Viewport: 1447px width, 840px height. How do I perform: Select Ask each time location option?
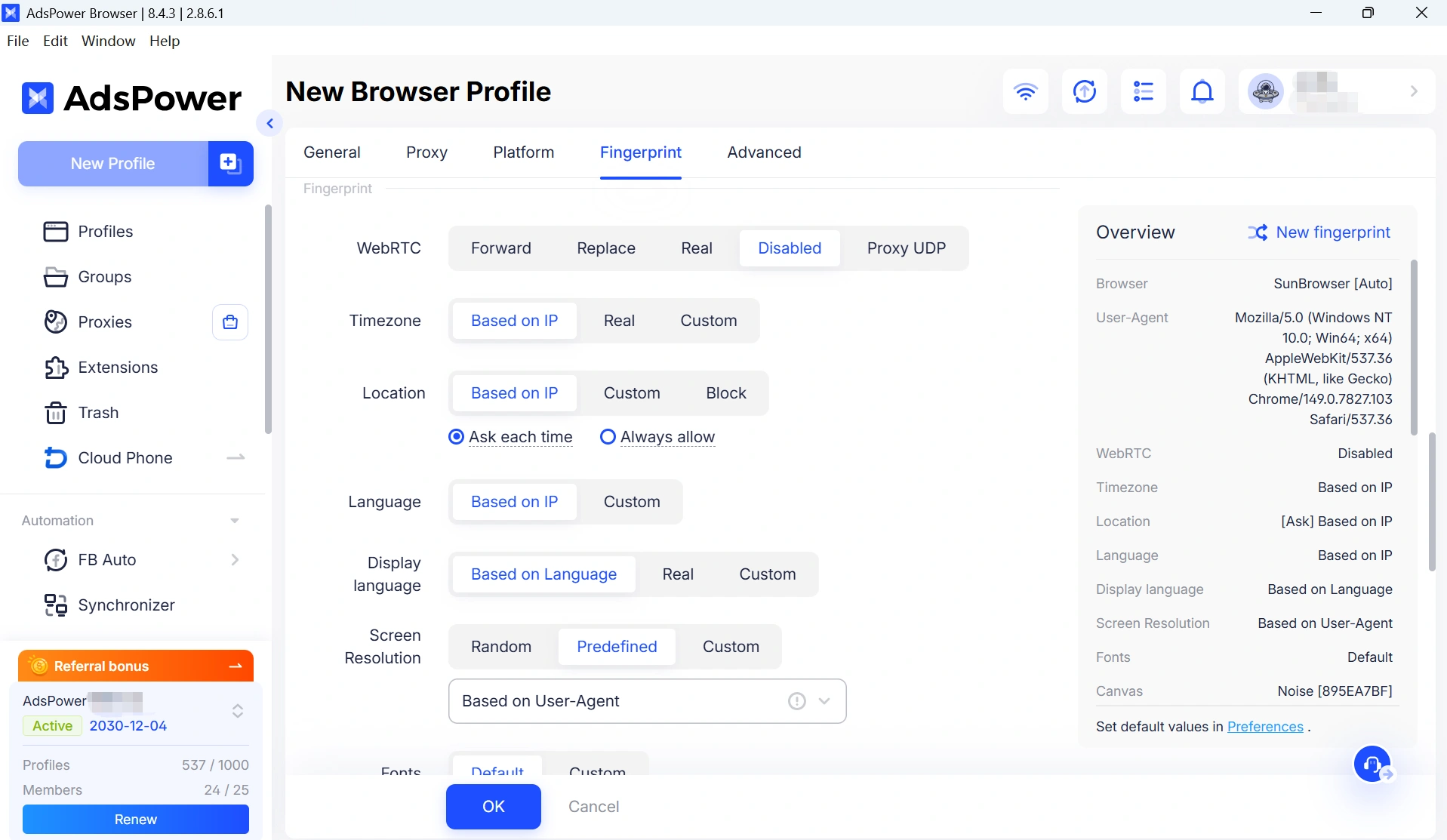point(510,437)
